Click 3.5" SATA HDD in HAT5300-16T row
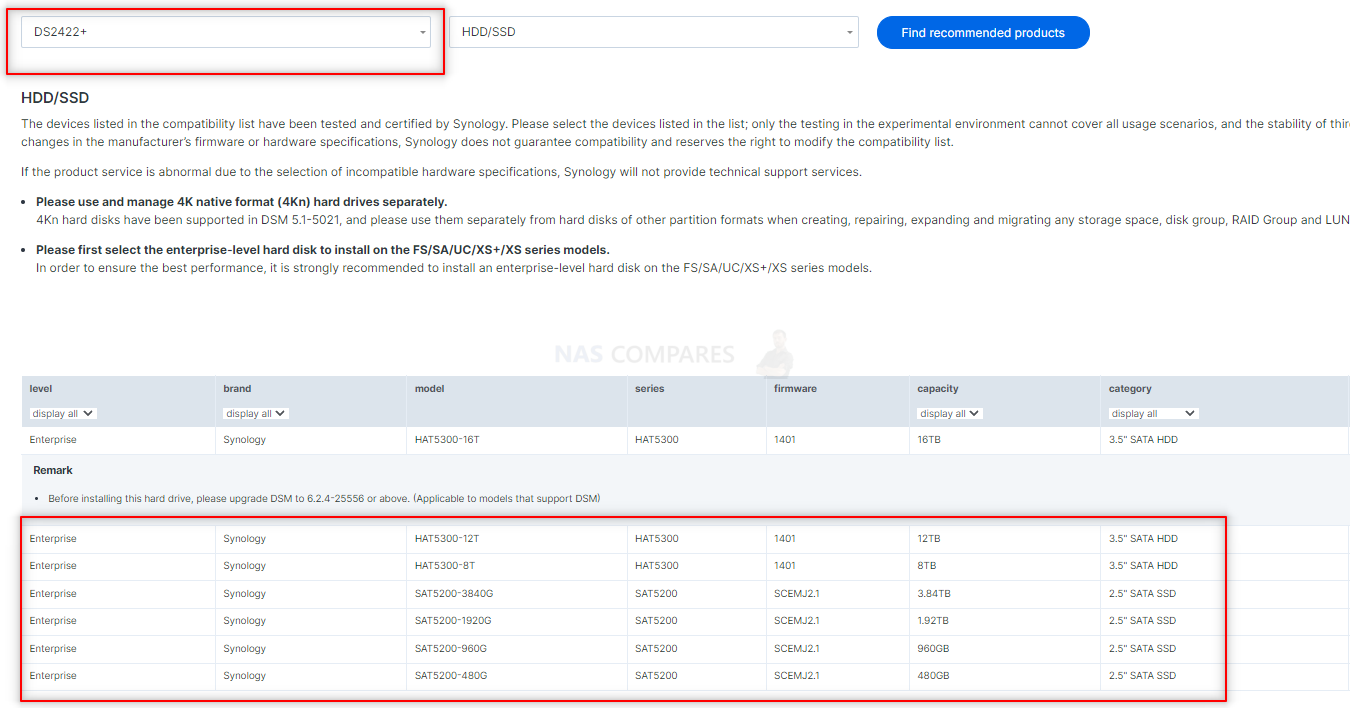The height and width of the screenshot is (708, 1350). point(1143,440)
